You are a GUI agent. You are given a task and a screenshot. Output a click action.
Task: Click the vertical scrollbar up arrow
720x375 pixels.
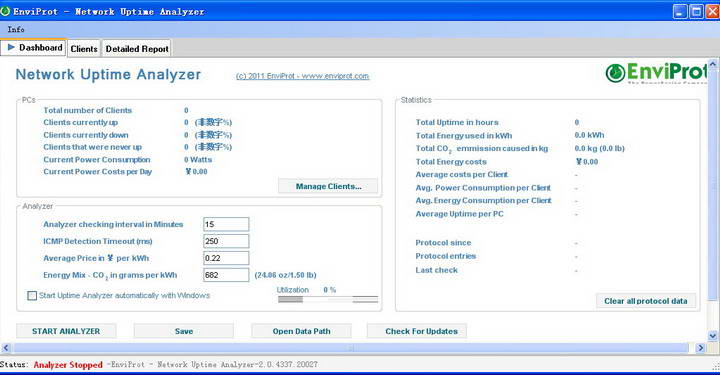[x=713, y=64]
